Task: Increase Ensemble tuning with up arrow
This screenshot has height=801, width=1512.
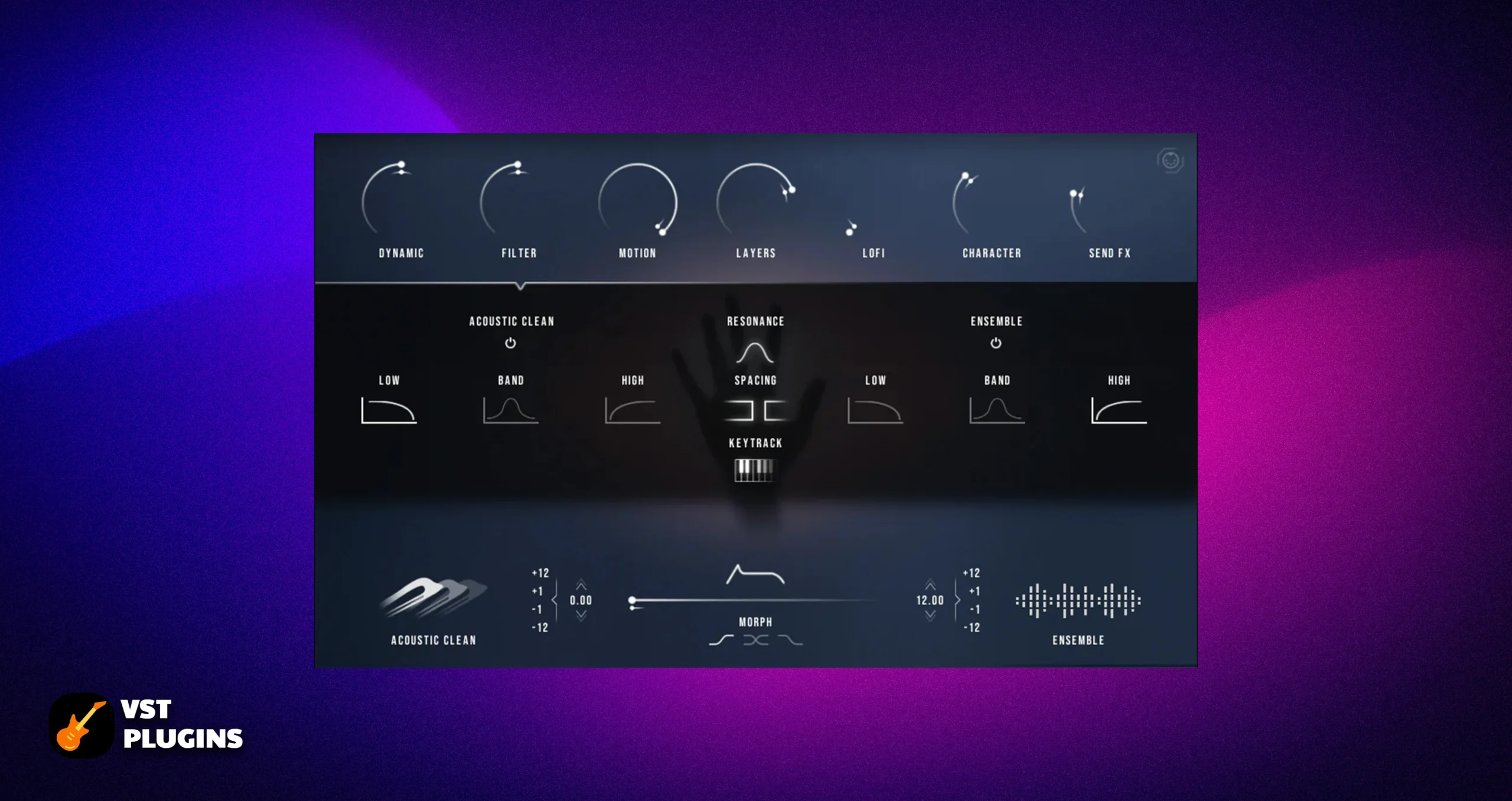Action: pos(930,585)
